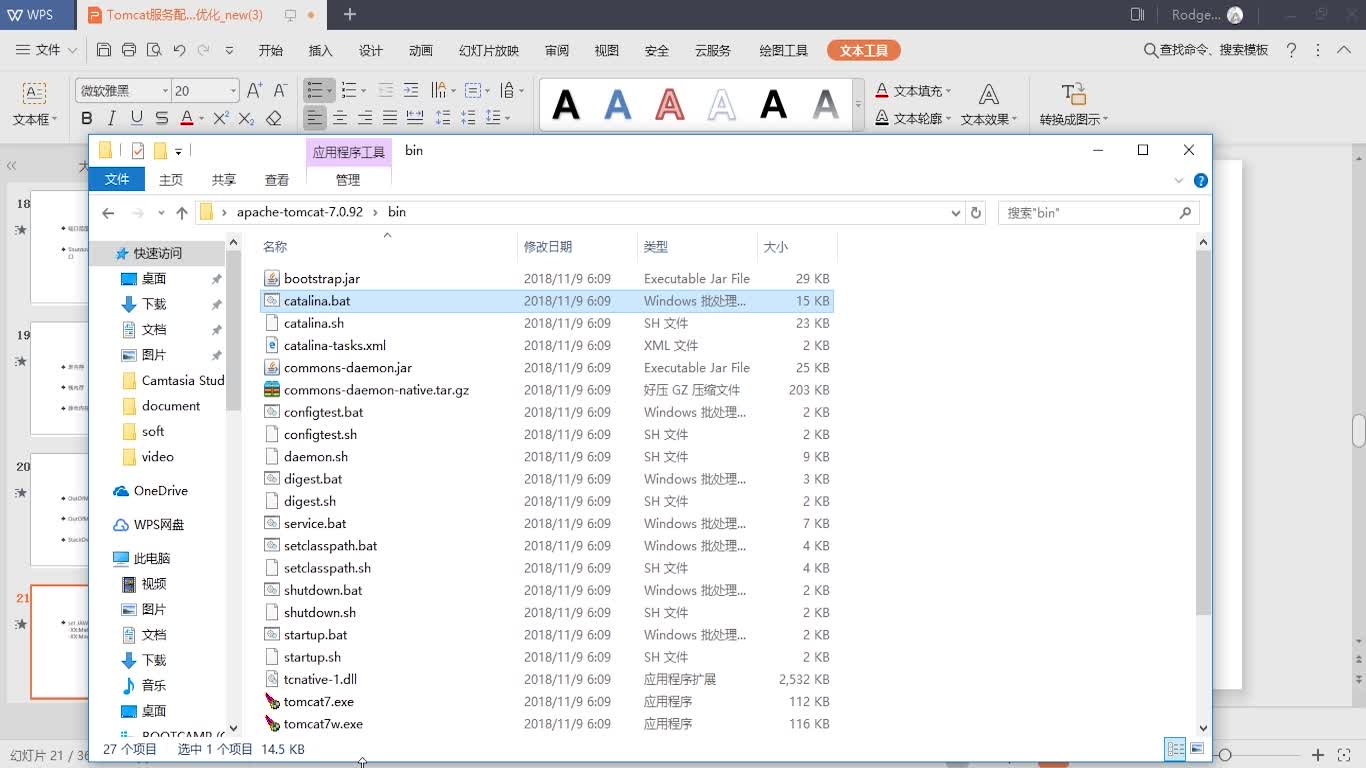Open the 共享 tab in Explorer

[224, 180]
